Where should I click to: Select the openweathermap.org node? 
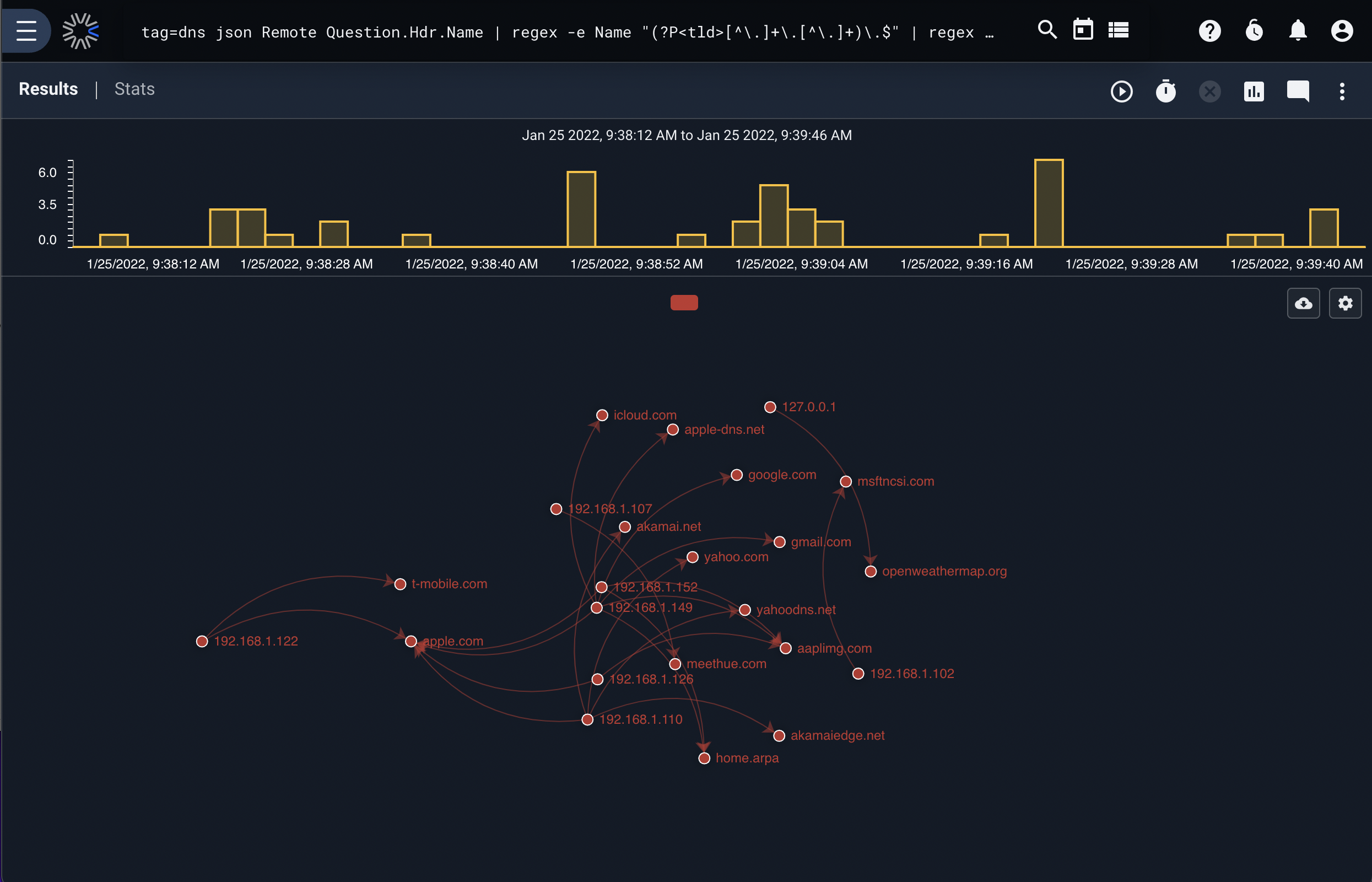tap(871, 572)
